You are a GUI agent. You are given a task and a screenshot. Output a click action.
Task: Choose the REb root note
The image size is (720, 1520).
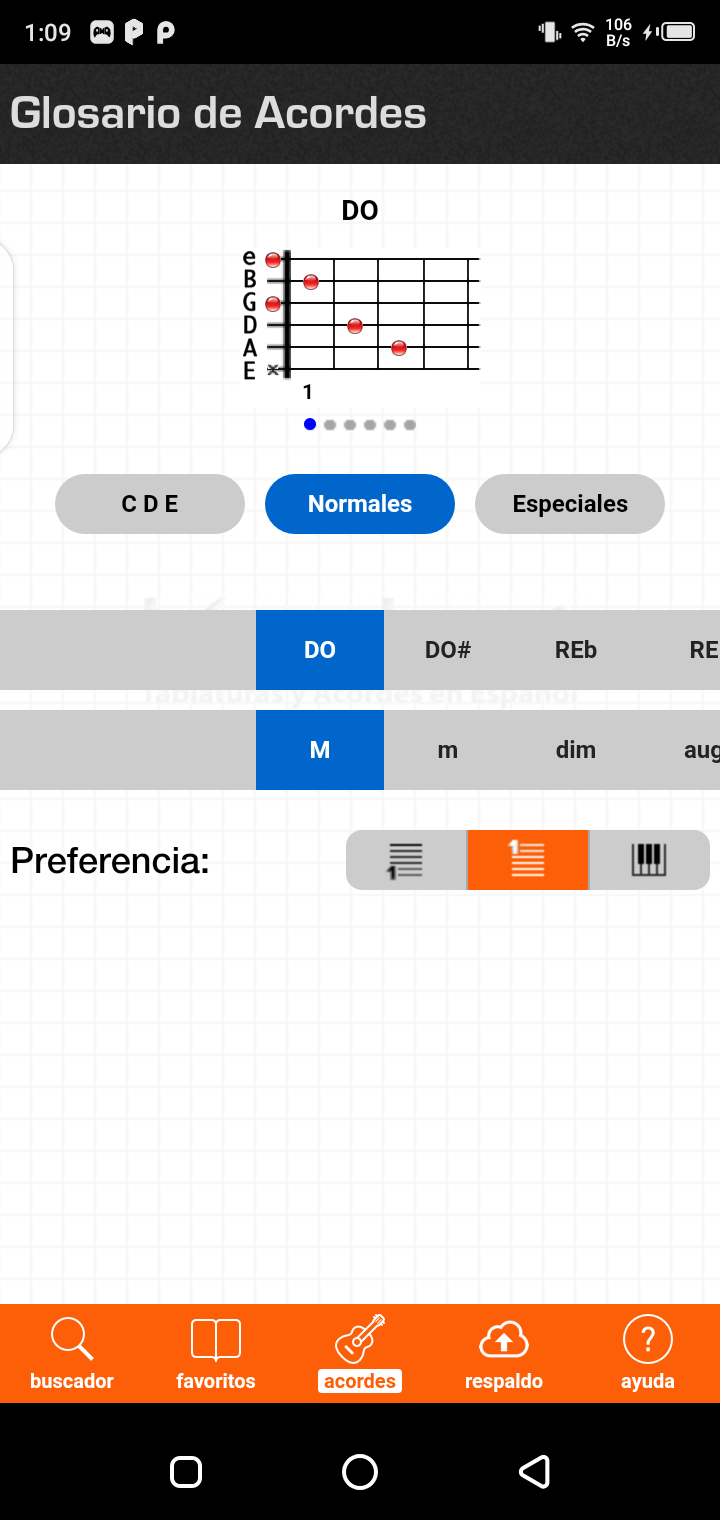576,650
